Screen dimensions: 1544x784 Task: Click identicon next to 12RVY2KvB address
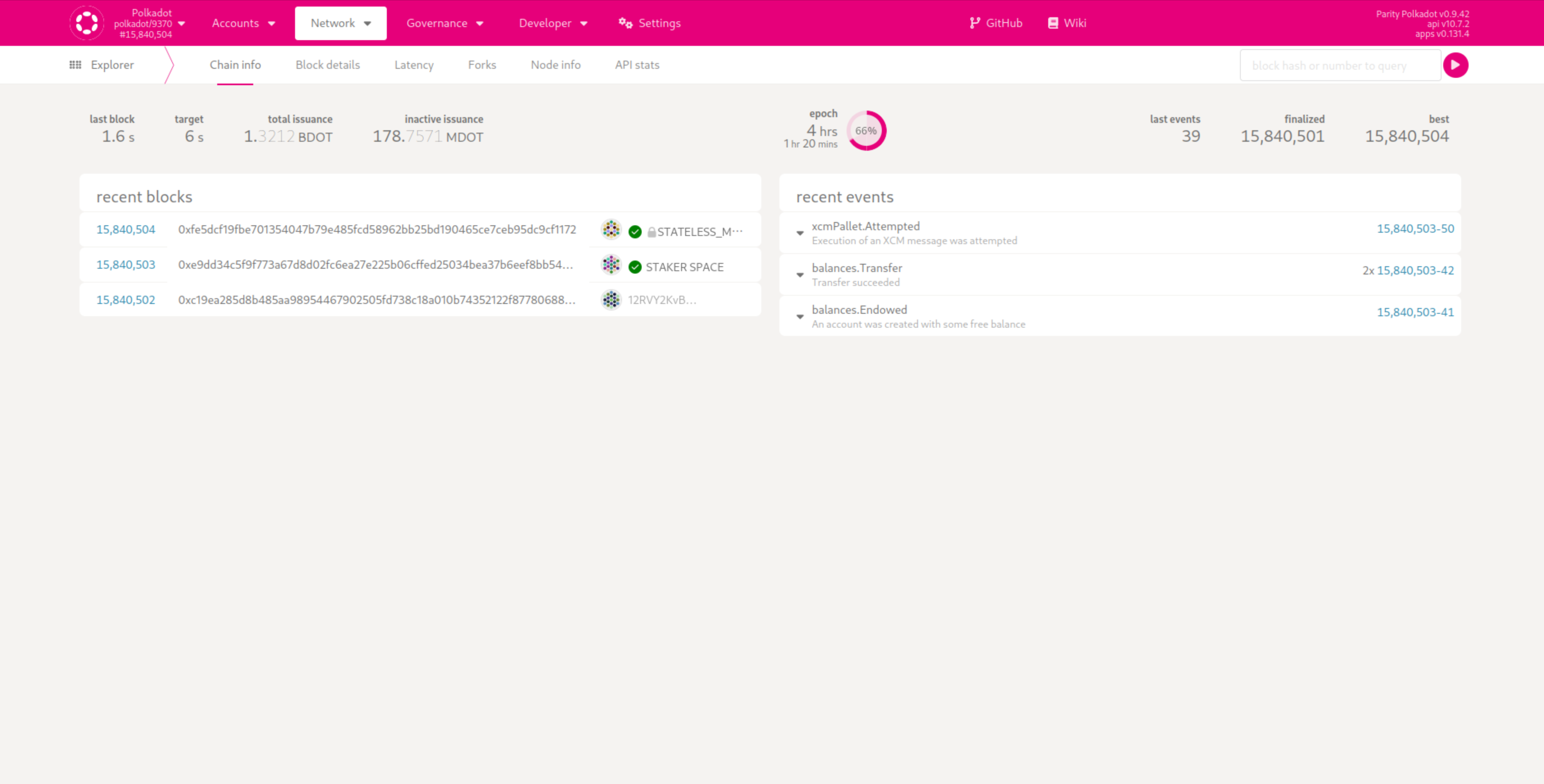coord(611,299)
